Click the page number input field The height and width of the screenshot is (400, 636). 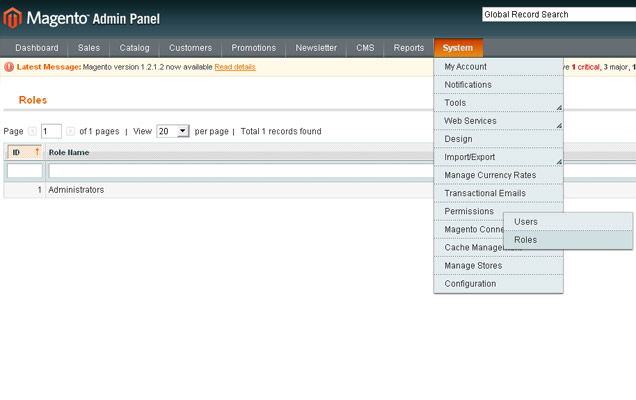pyautogui.click(x=51, y=131)
